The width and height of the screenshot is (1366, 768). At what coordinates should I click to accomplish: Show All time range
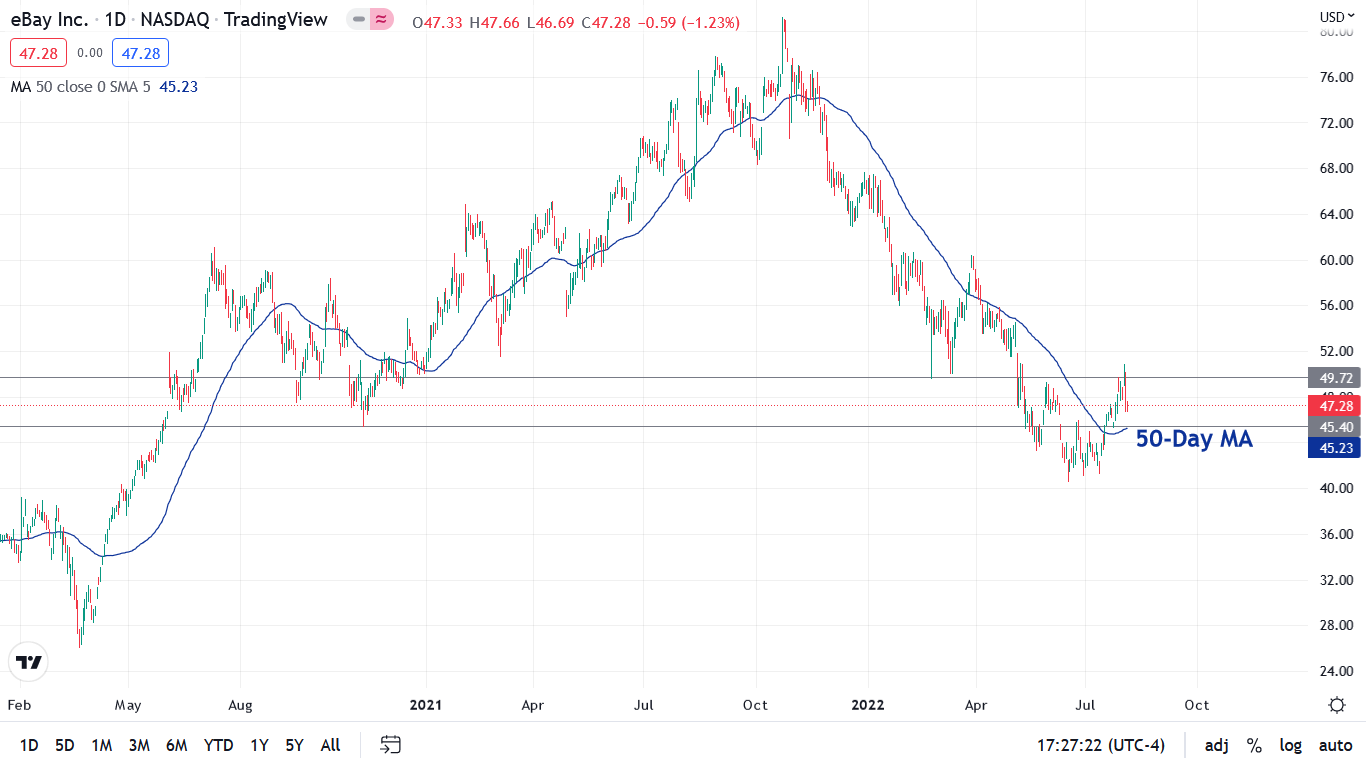(x=330, y=745)
